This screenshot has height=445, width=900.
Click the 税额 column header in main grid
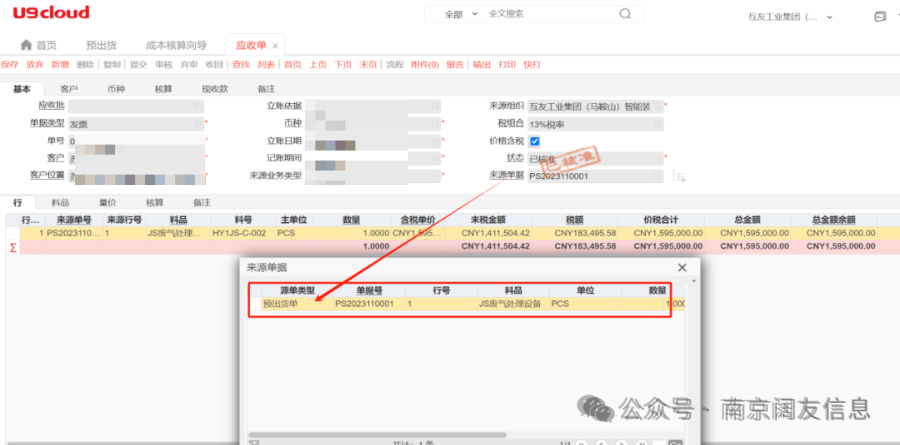pyautogui.click(x=575, y=220)
